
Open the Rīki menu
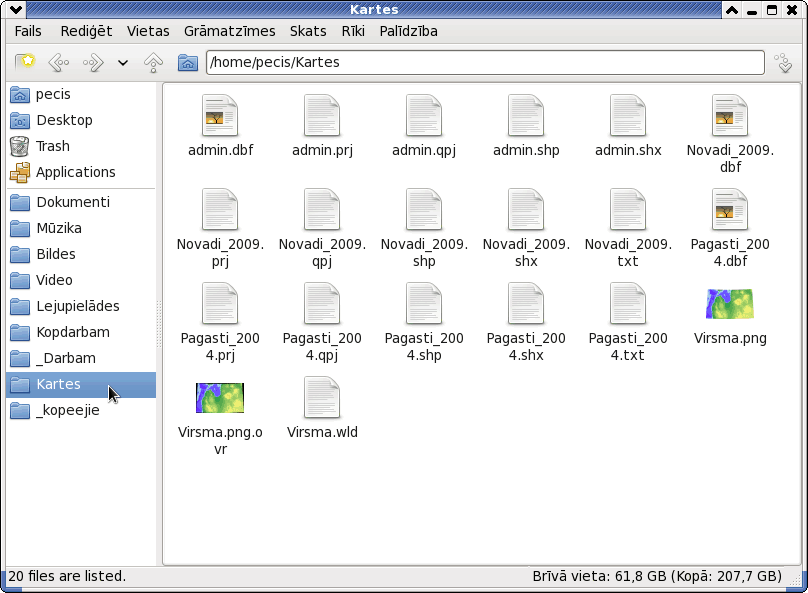click(353, 31)
